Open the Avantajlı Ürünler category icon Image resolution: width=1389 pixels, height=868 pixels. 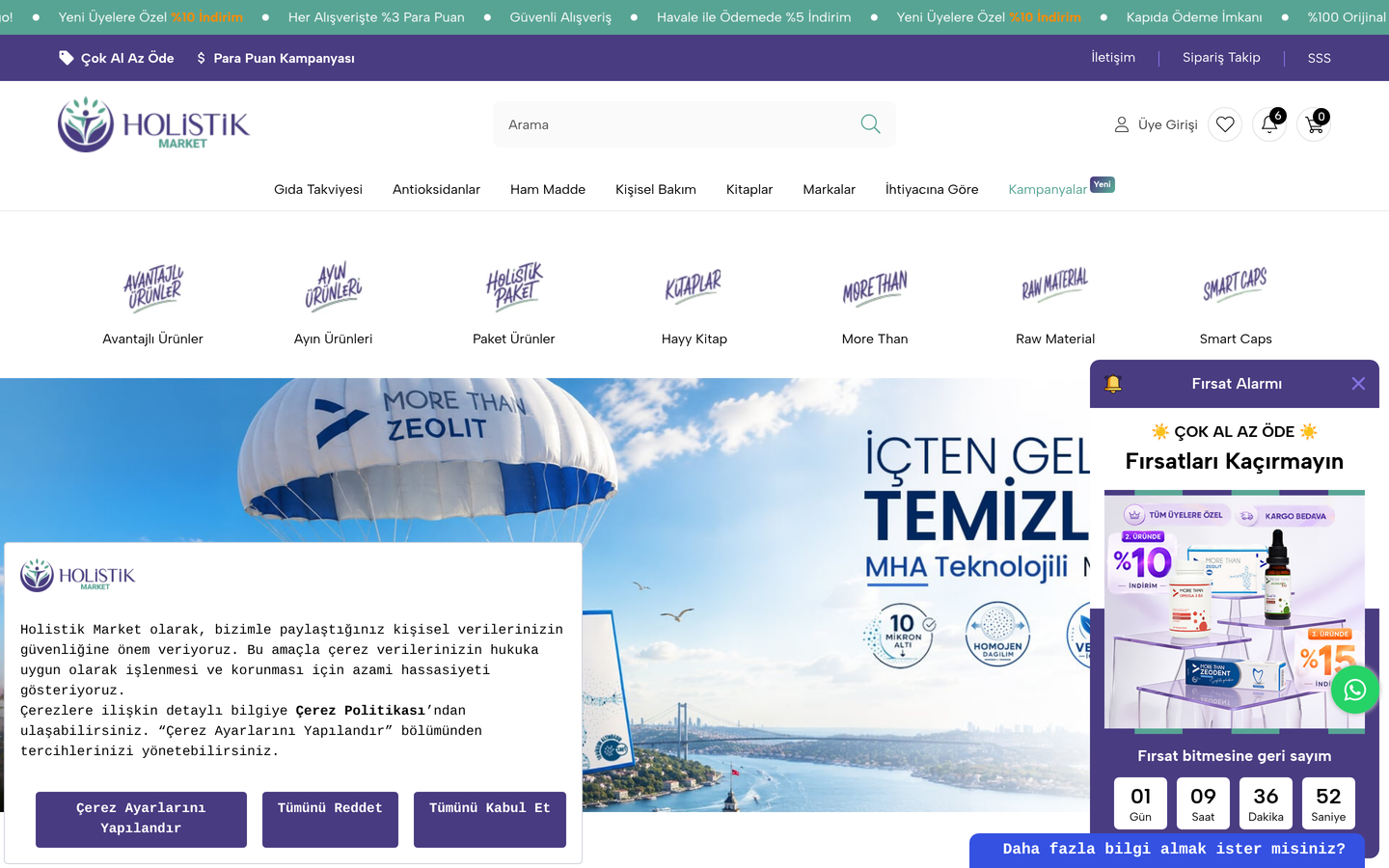(153, 287)
